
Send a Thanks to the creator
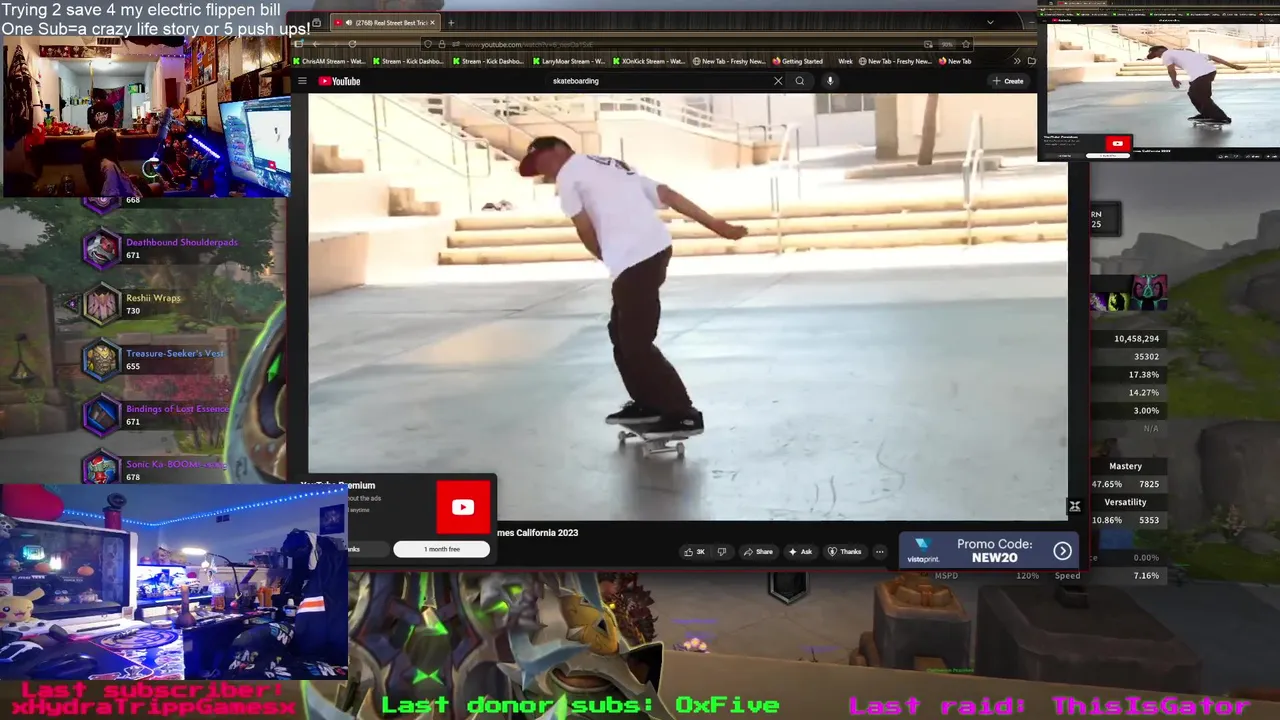click(x=845, y=551)
